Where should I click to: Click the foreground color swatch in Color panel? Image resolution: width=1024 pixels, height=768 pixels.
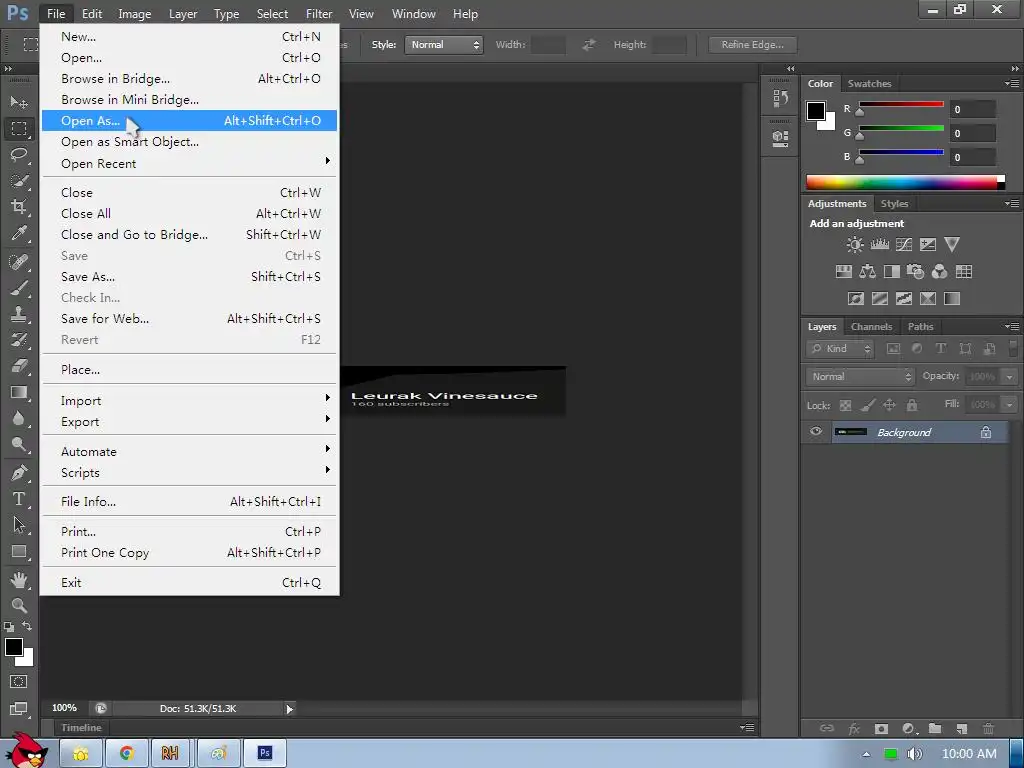(x=816, y=111)
